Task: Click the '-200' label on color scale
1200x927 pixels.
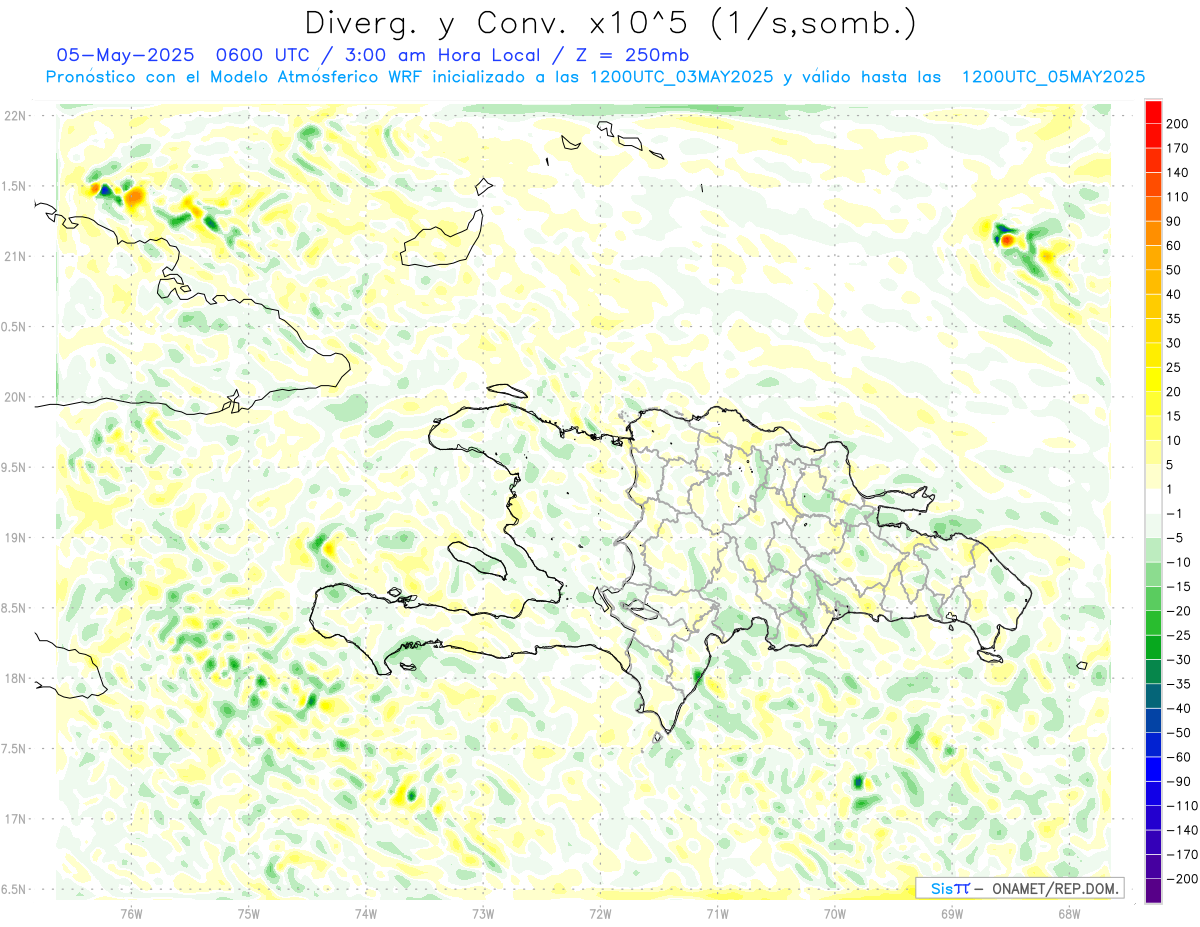Action: click(1181, 879)
